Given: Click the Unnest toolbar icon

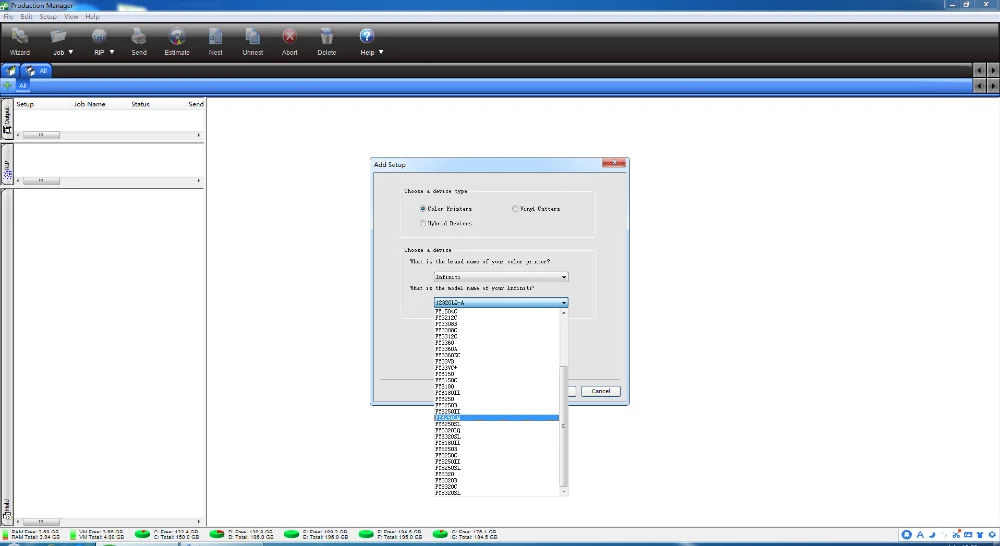Looking at the screenshot, I should pos(253,42).
